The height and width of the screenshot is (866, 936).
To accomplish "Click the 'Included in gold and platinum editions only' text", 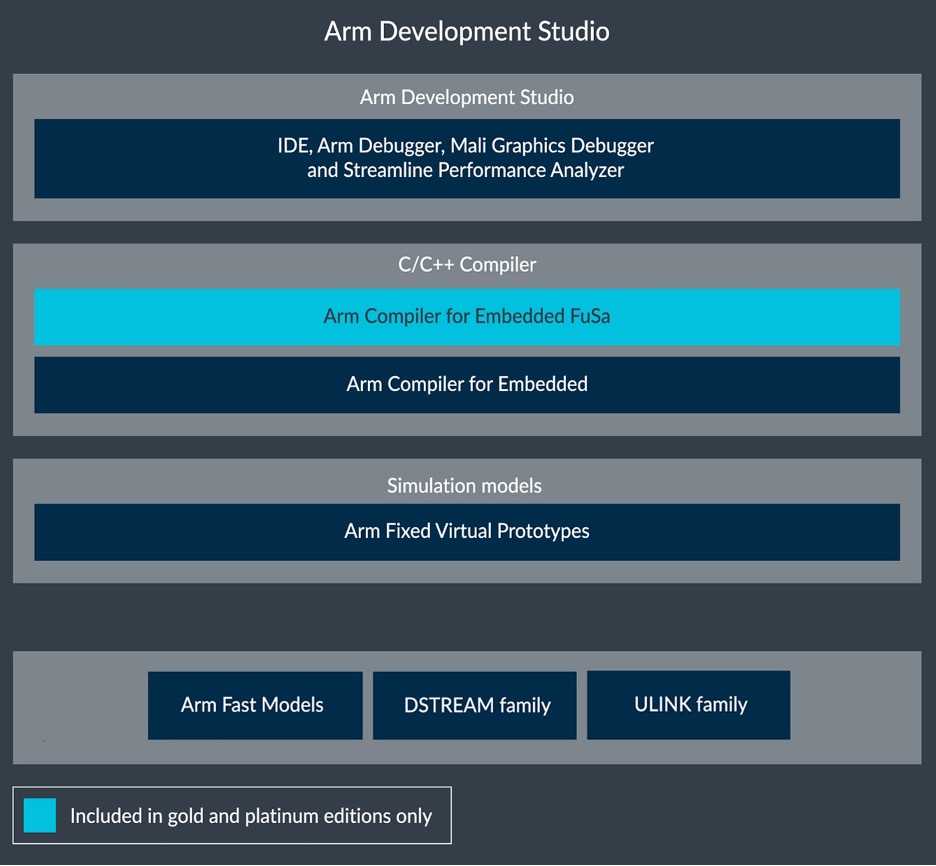I will (251, 816).
